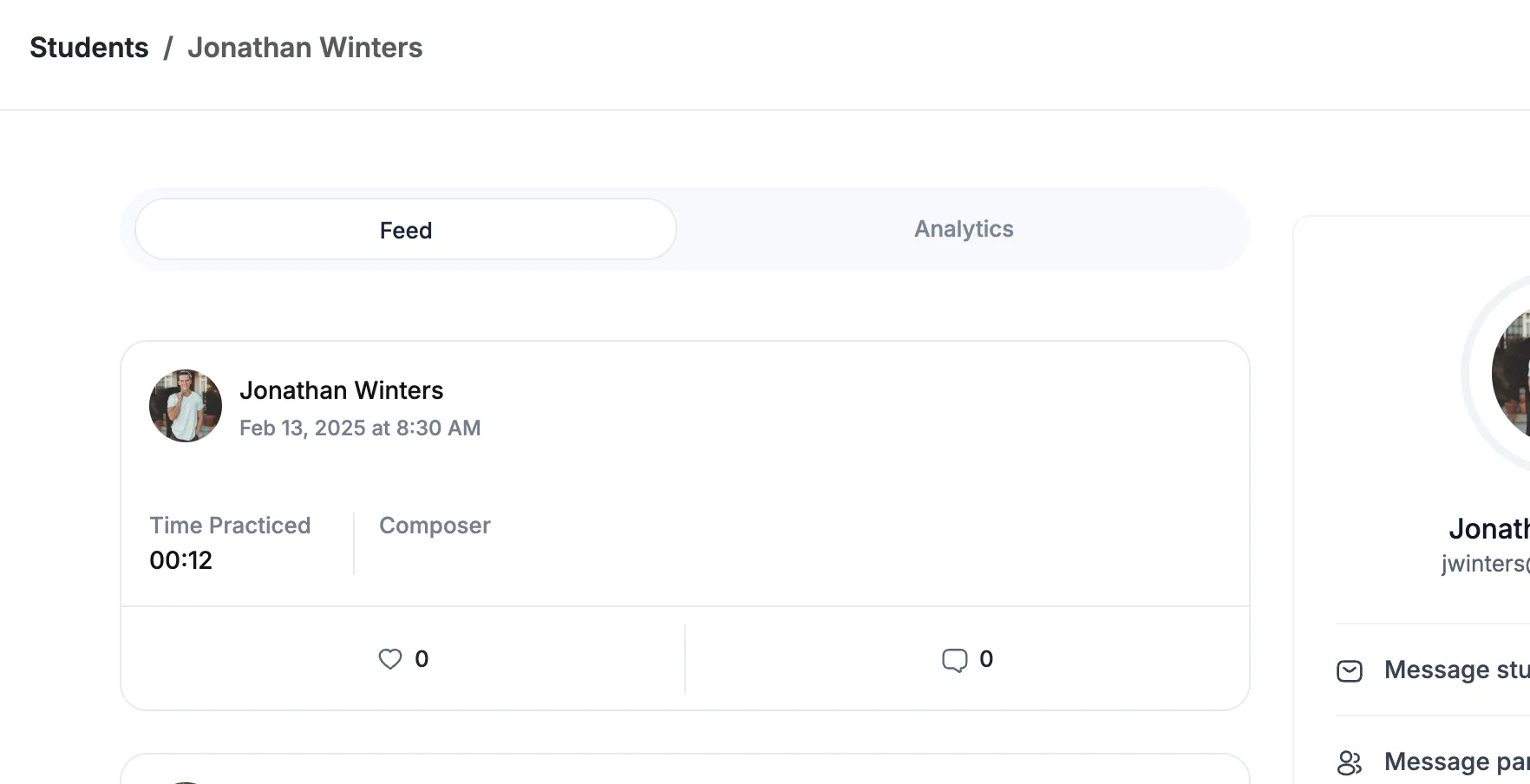Click the post author name Jonathan Winters
The width and height of the screenshot is (1530, 784).
342,390
